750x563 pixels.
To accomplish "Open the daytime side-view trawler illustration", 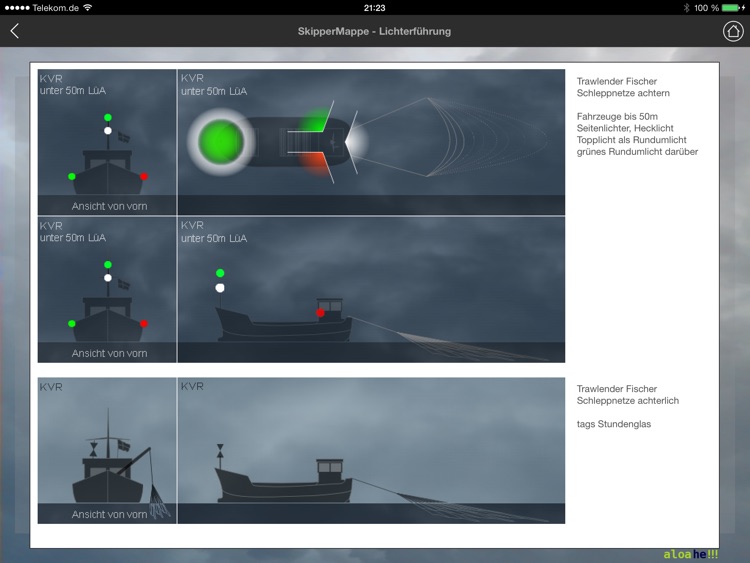I will click(371, 451).
